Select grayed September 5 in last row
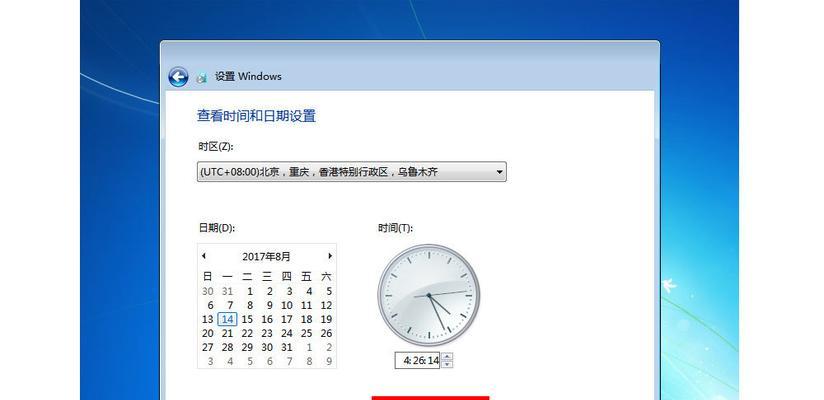The height and width of the screenshot is (400, 824). coord(250,361)
